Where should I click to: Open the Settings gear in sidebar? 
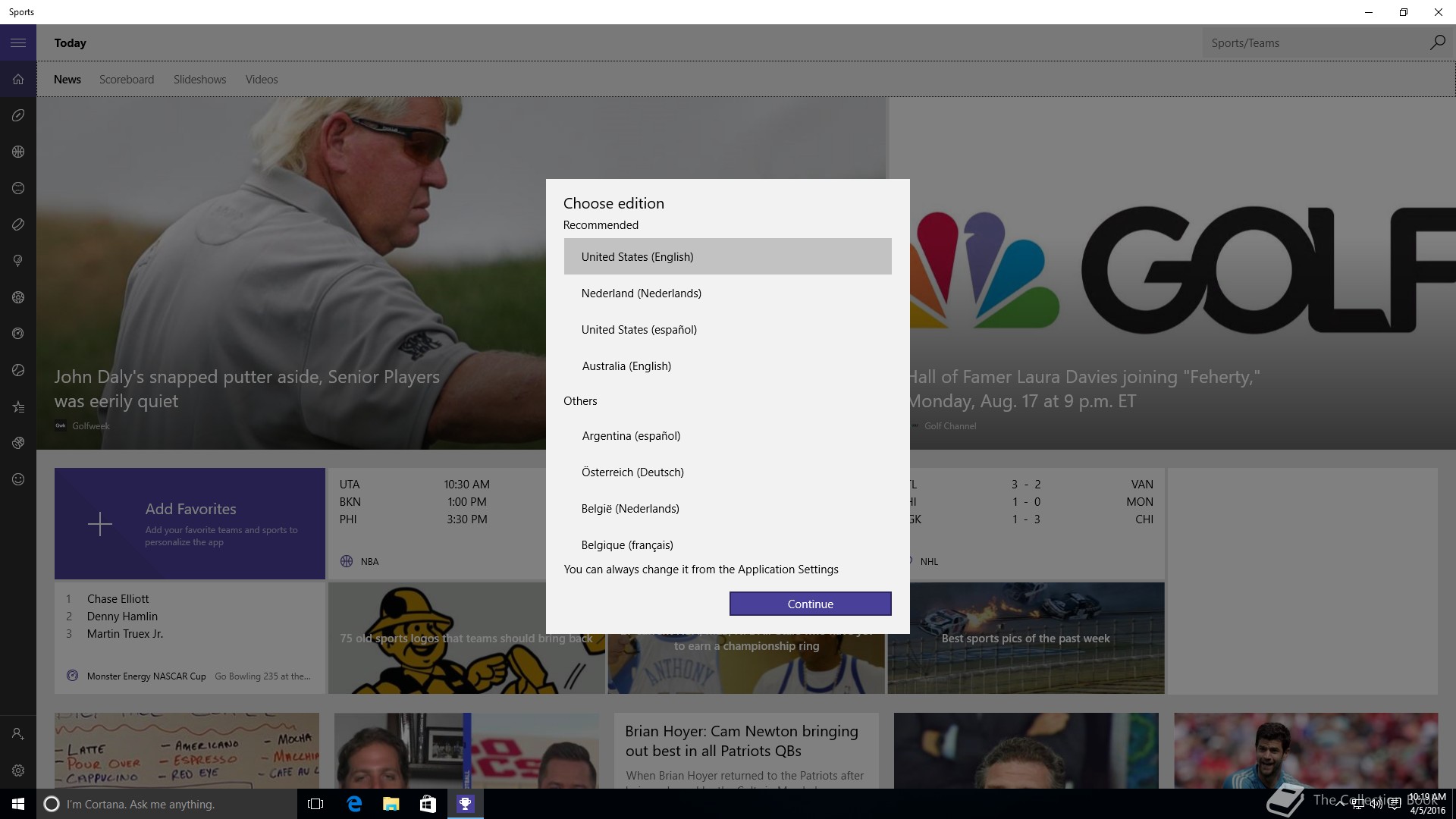(18, 770)
